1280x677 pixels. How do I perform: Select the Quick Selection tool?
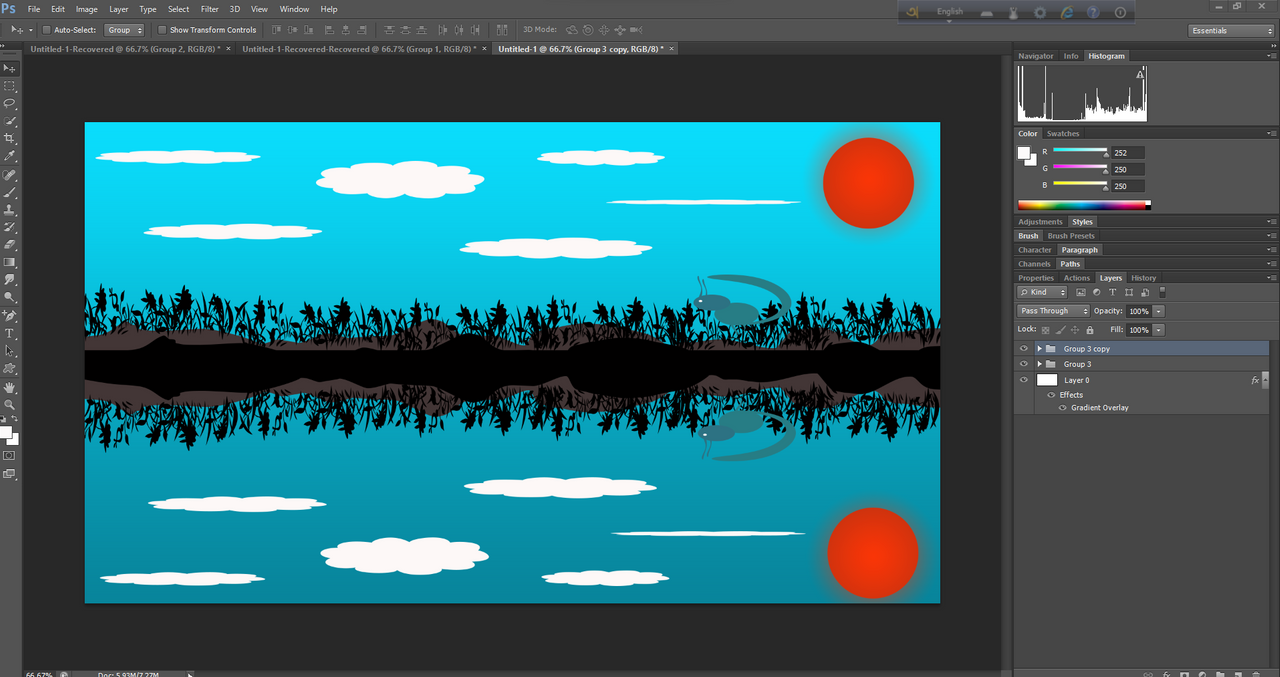[x=10, y=121]
